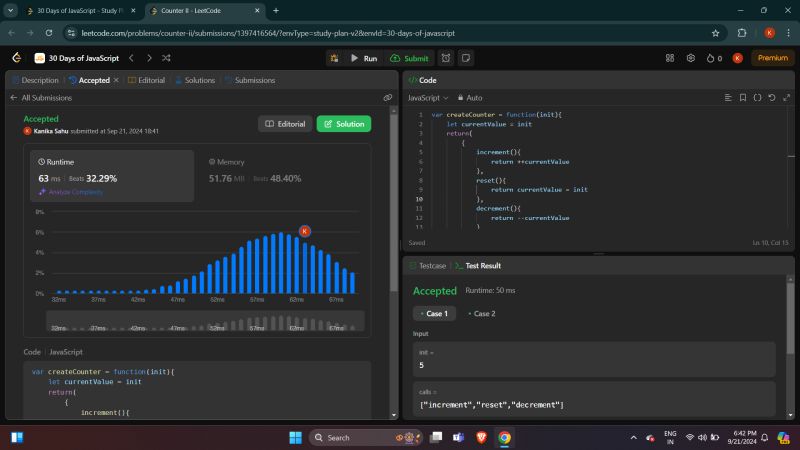800x450 pixels.
Task: Select Case 2 in test results
Action: coord(482,313)
